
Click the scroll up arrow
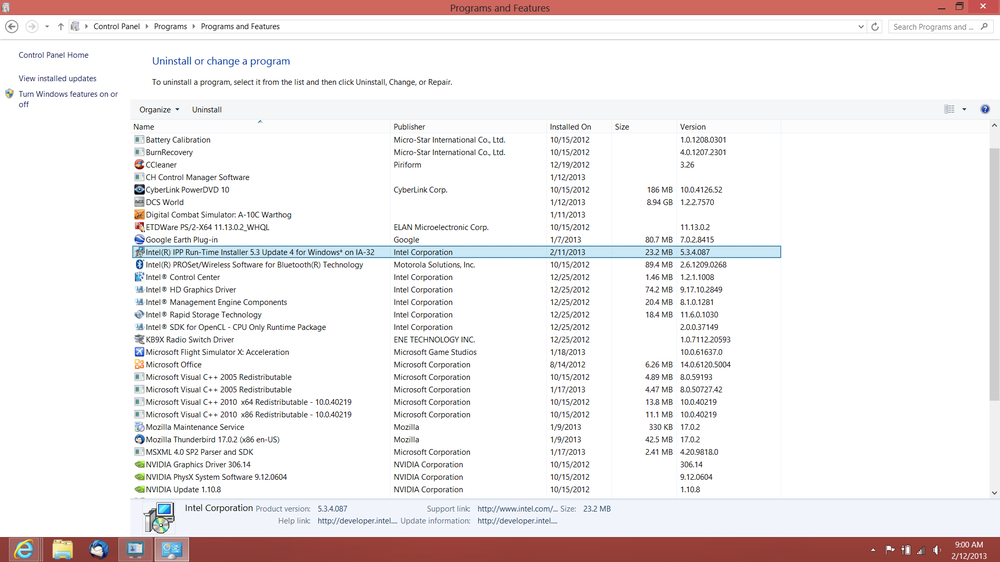pyautogui.click(x=994, y=126)
